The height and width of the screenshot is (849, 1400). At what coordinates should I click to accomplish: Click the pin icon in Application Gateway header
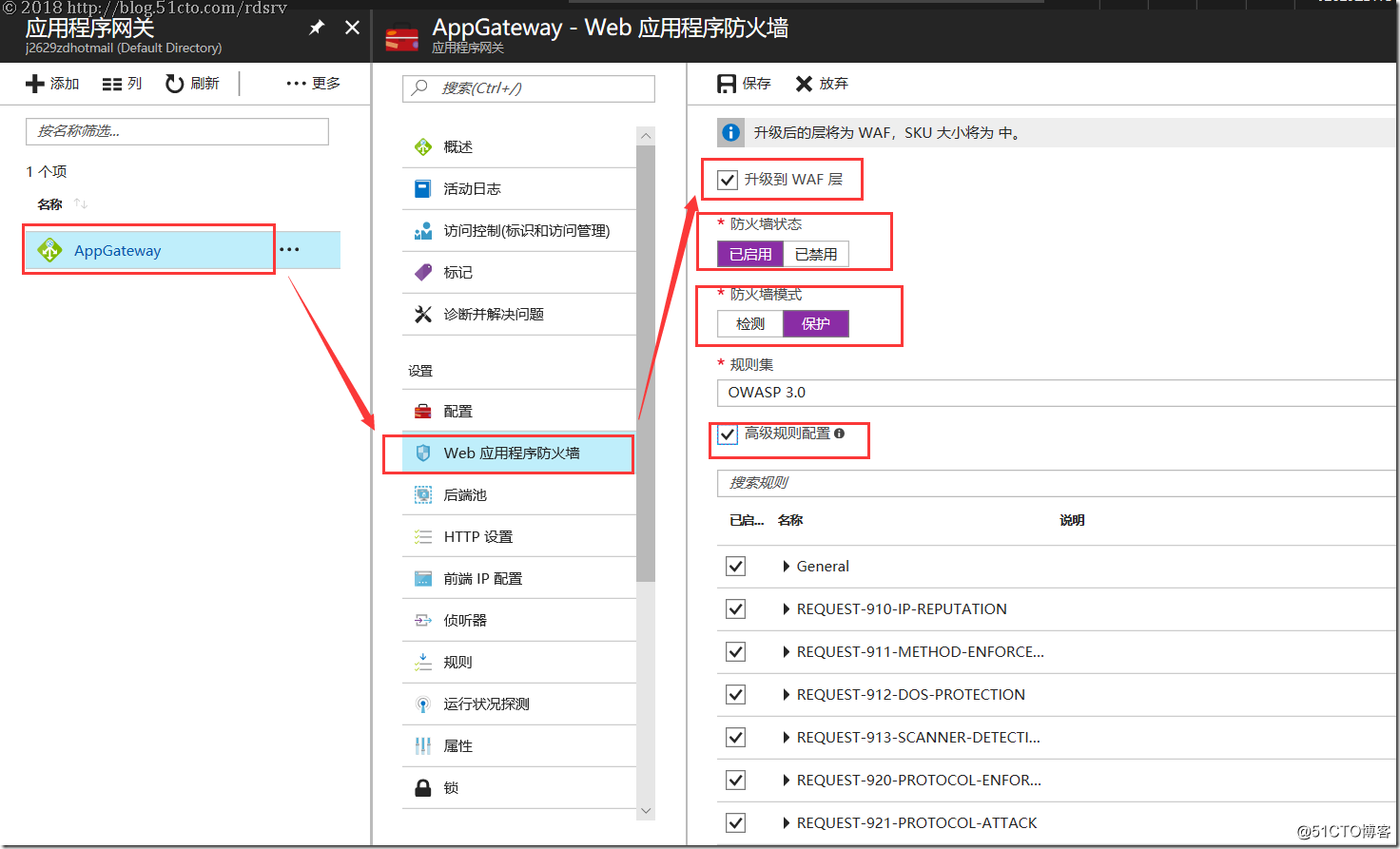tap(317, 29)
